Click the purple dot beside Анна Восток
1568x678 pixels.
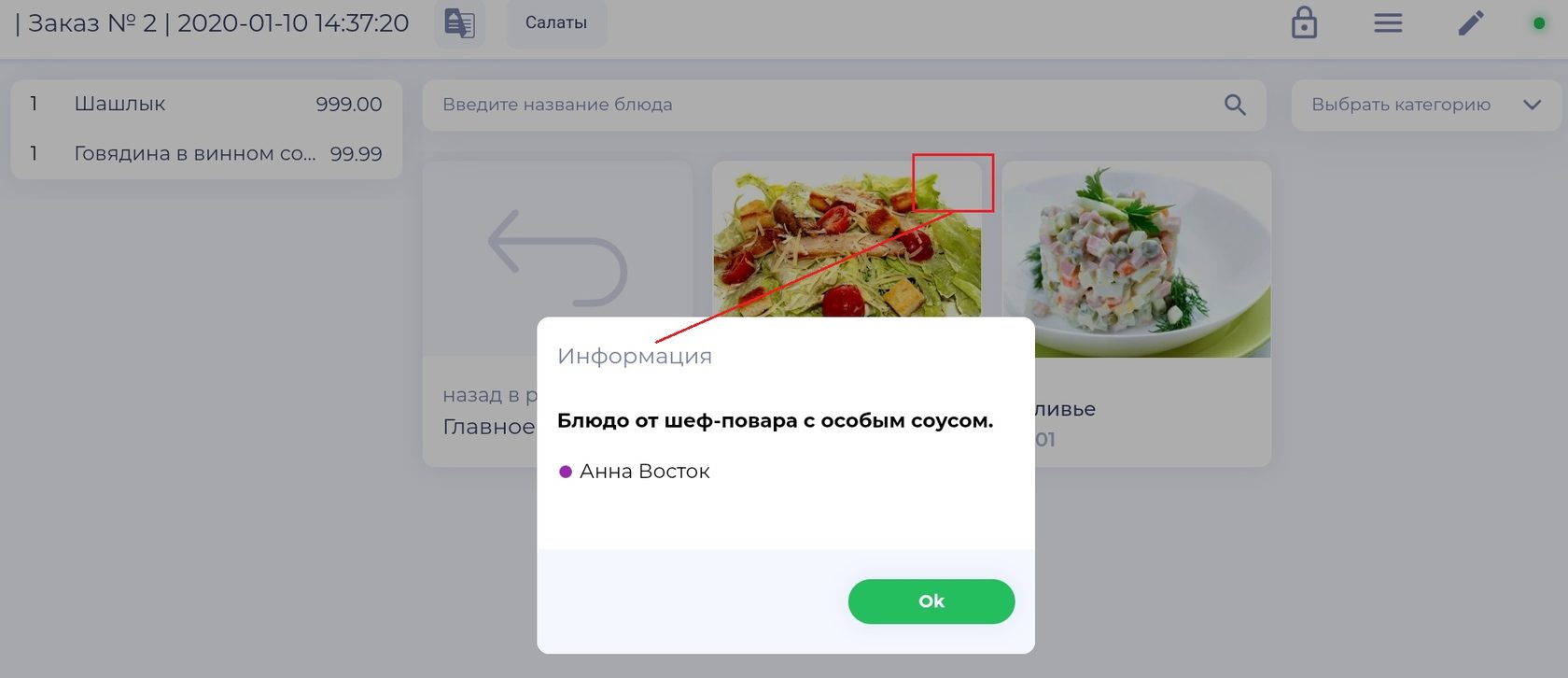[565, 472]
